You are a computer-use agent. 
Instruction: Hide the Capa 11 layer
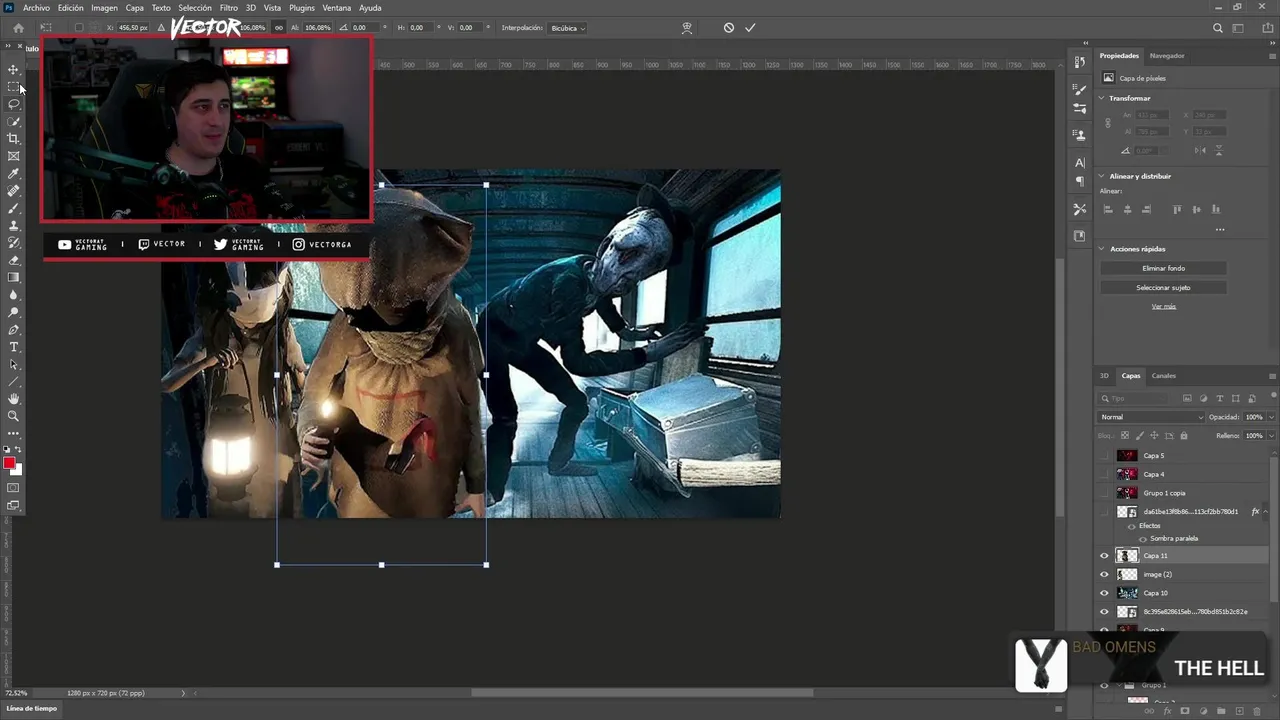(1104, 556)
